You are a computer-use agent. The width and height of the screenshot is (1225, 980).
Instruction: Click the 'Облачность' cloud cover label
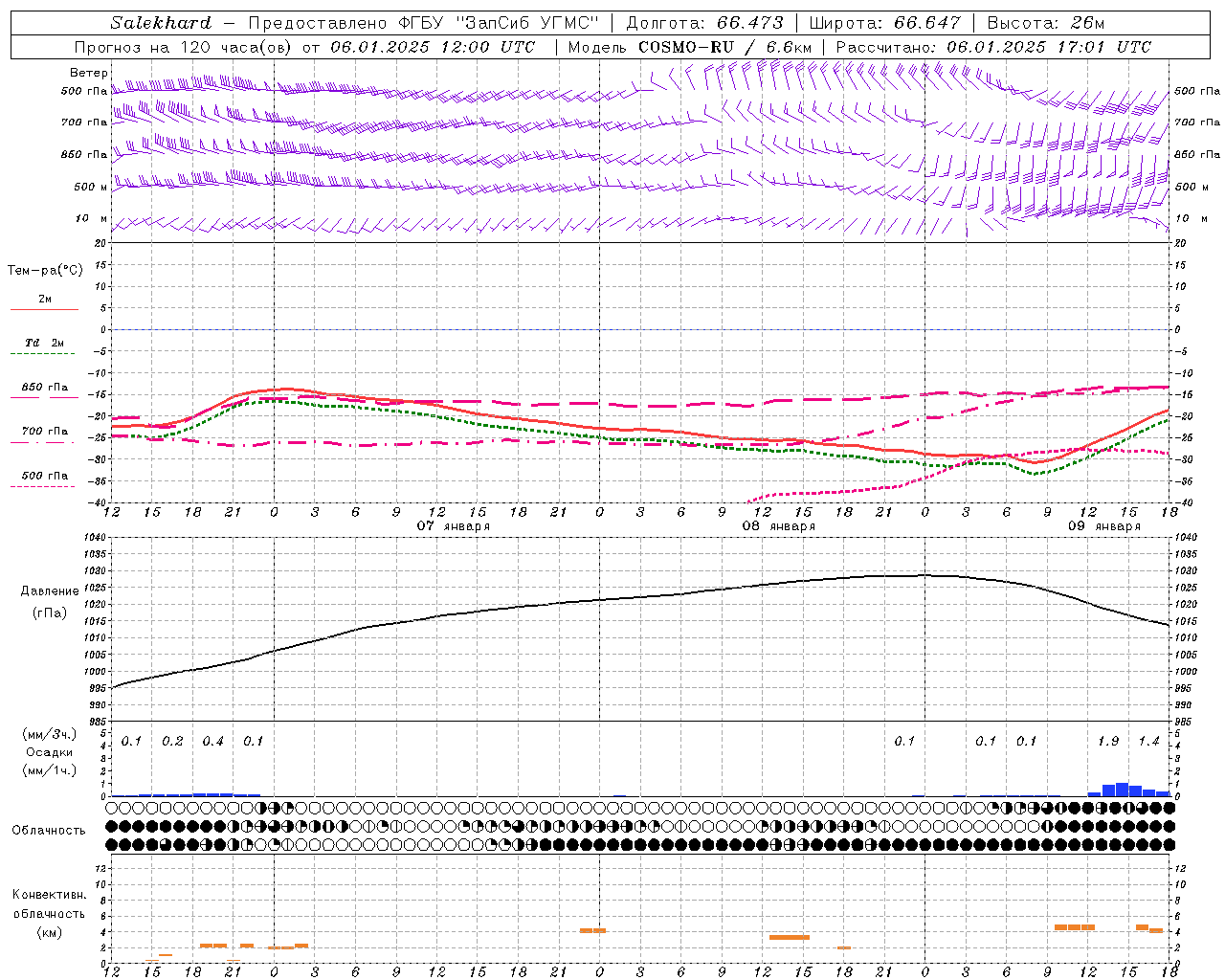[48, 831]
